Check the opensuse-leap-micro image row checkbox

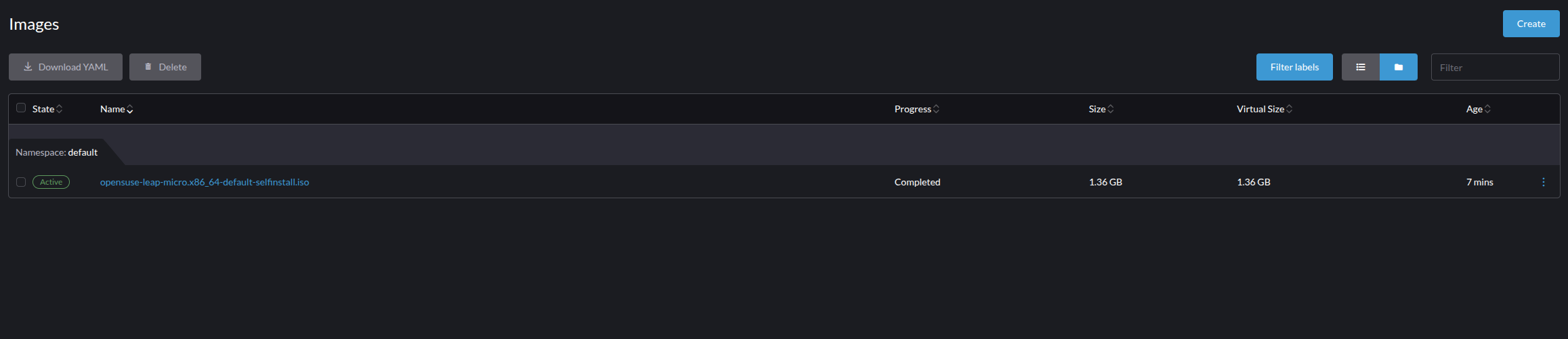coord(21,182)
